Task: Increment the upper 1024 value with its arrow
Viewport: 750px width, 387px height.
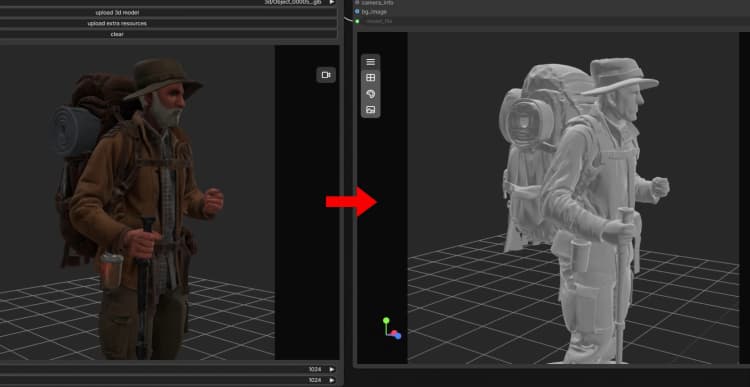Action: pyautogui.click(x=332, y=369)
